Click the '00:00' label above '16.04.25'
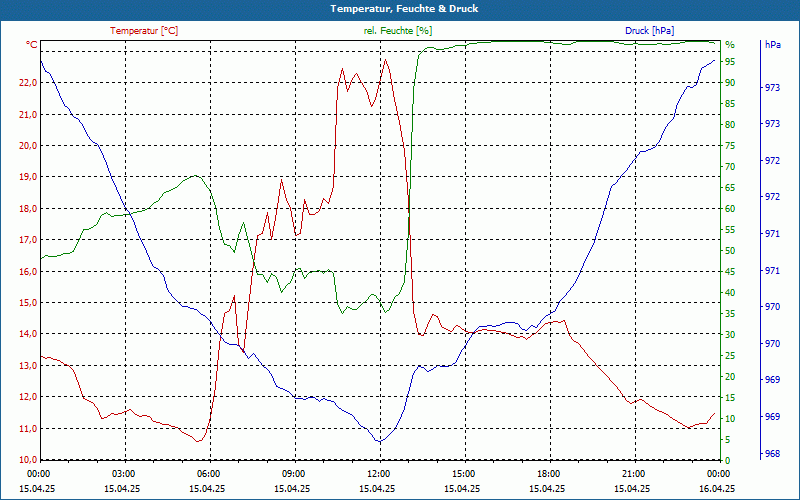Viewport: 800px width, 500px height. [x=718, y=473]
